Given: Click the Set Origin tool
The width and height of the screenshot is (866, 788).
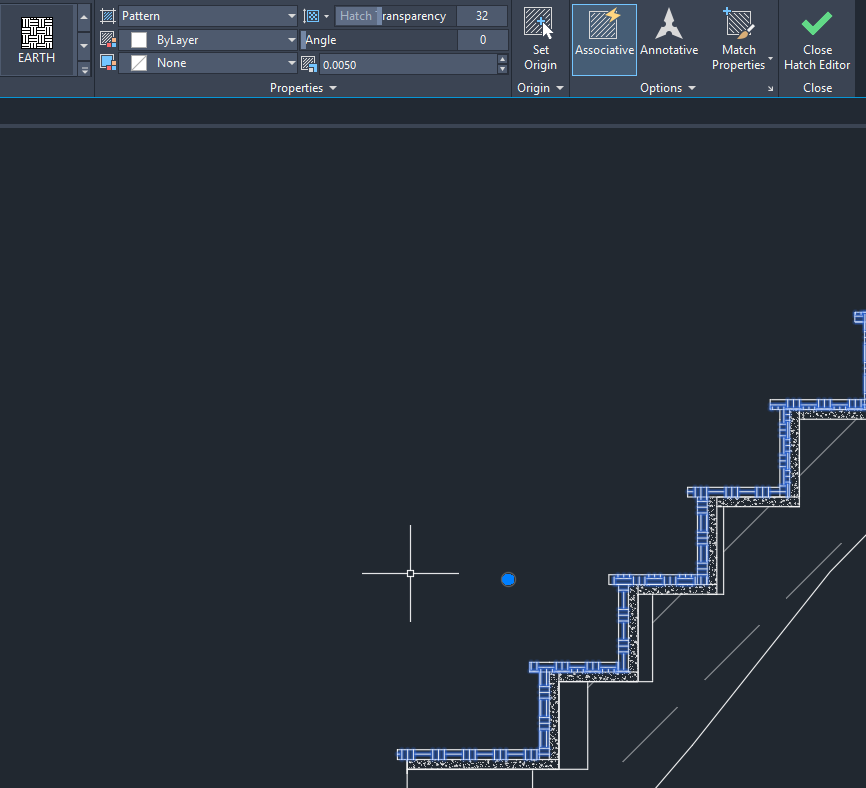Looking at the screenshot, I should click(540, 39).
